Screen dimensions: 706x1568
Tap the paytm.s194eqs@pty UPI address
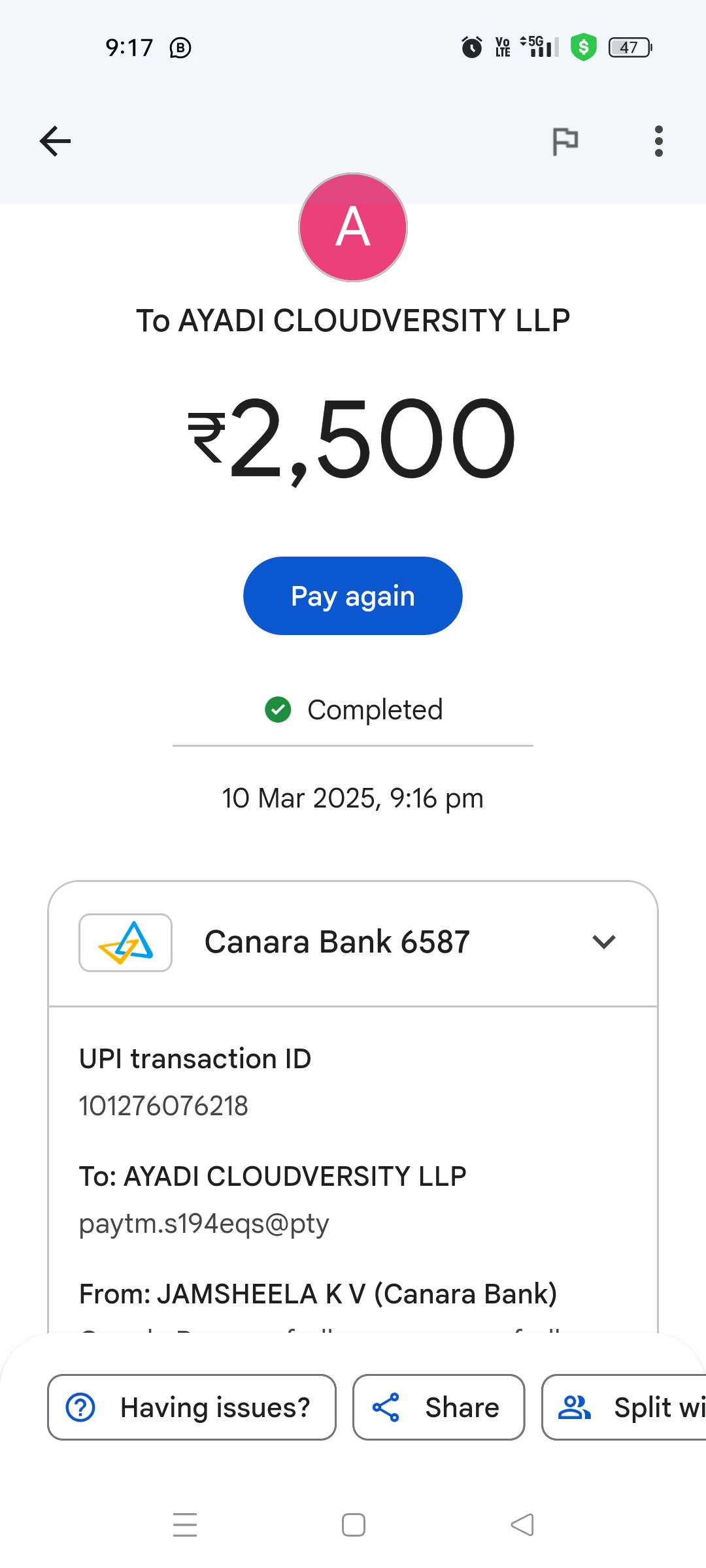coord(204,1223)
